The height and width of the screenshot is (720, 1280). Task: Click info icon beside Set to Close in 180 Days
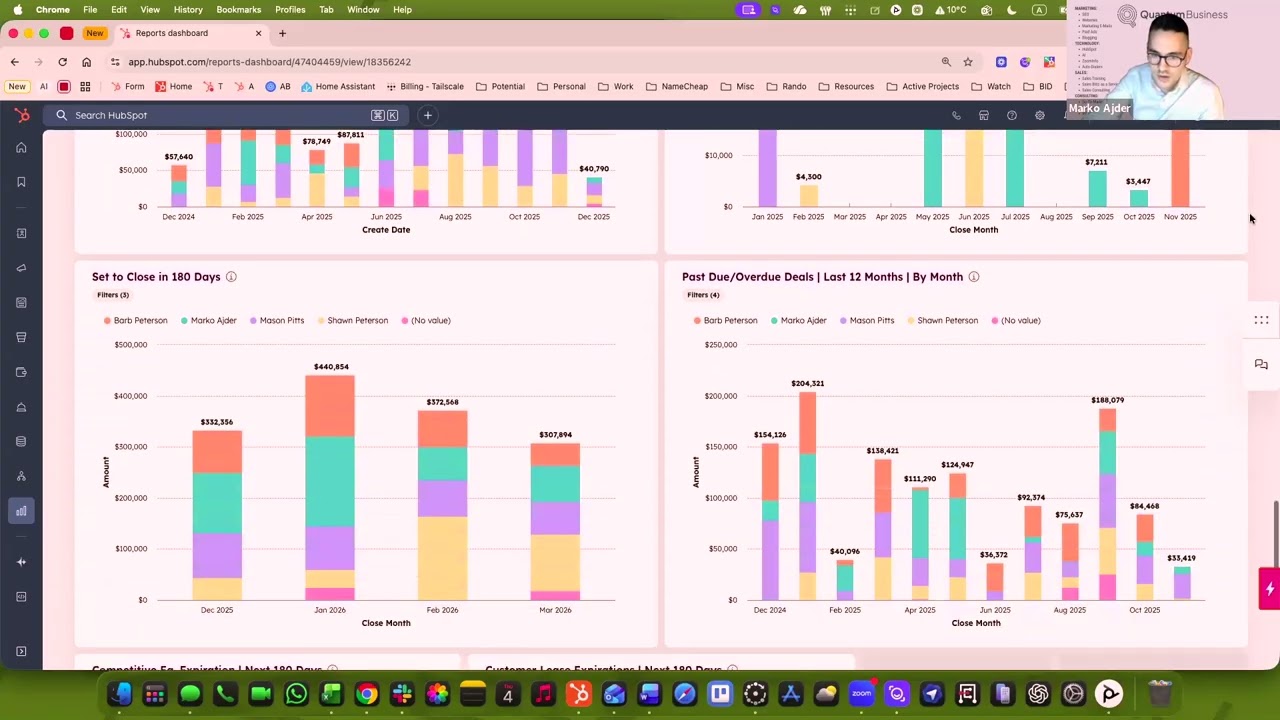[x=231, y=277]
